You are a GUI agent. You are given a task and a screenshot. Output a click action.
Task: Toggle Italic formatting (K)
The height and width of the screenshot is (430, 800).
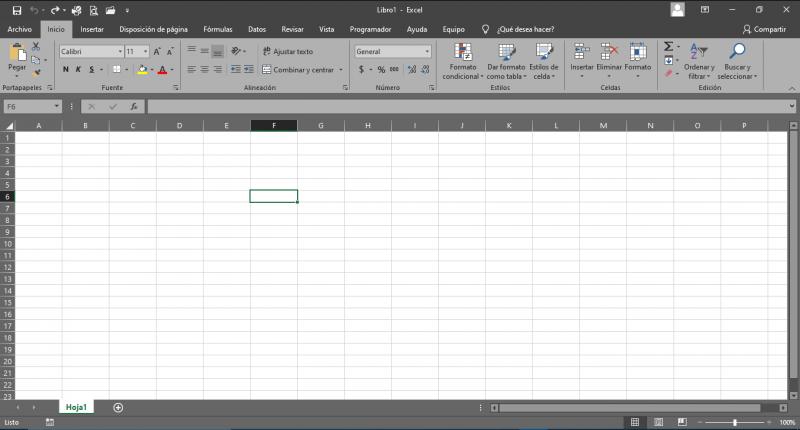click(78, 69)
